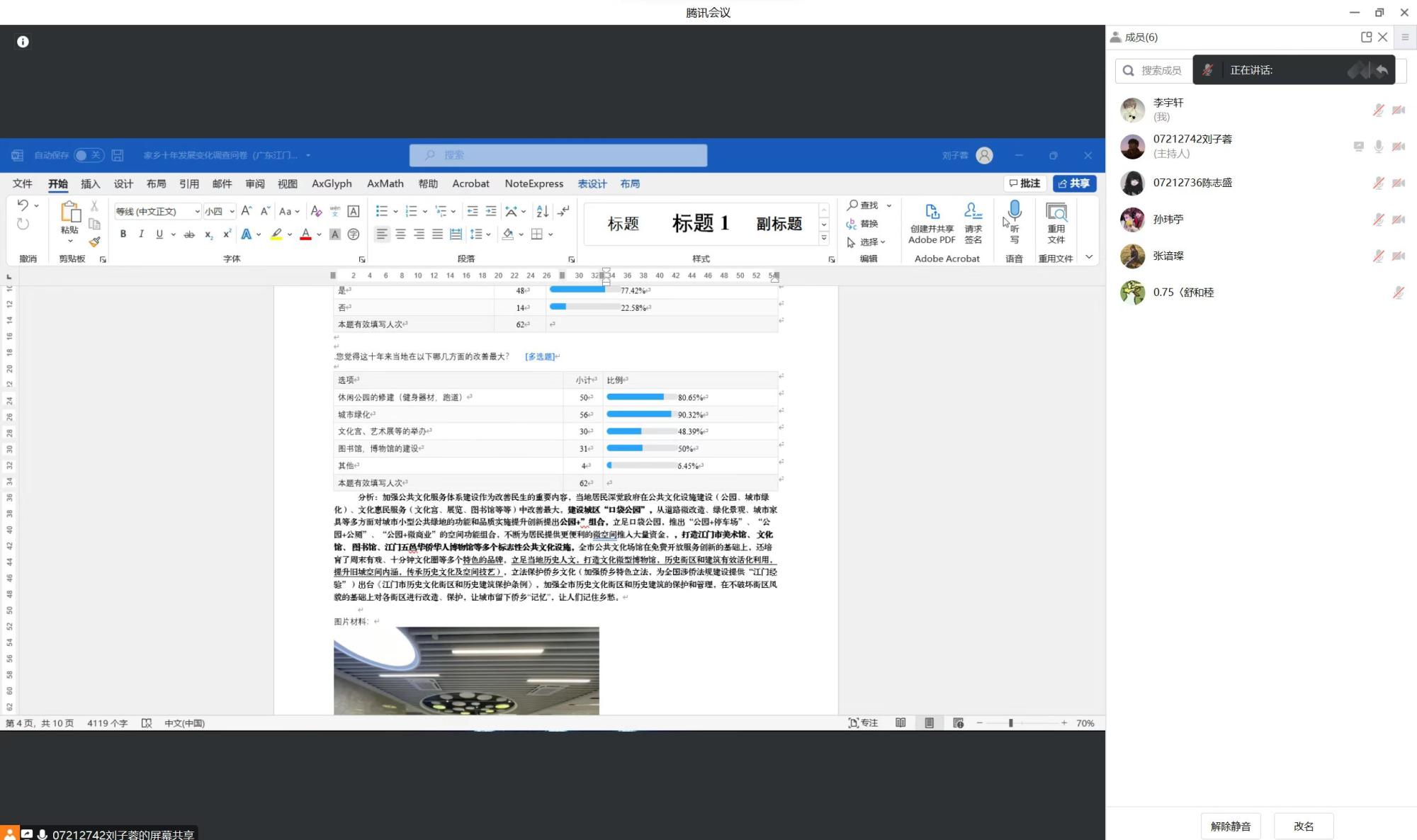Image resolution: width=1417 pixels, height=840 pixels.
Task: Pop out the members panel
Action: point(1366,38)
